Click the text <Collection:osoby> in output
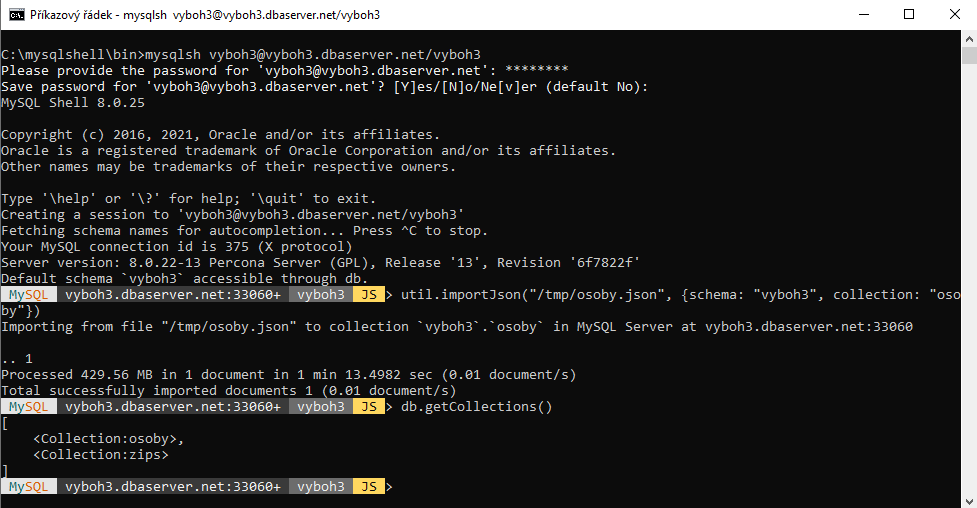Screen dimensions: 977x508 coord(105,439)
